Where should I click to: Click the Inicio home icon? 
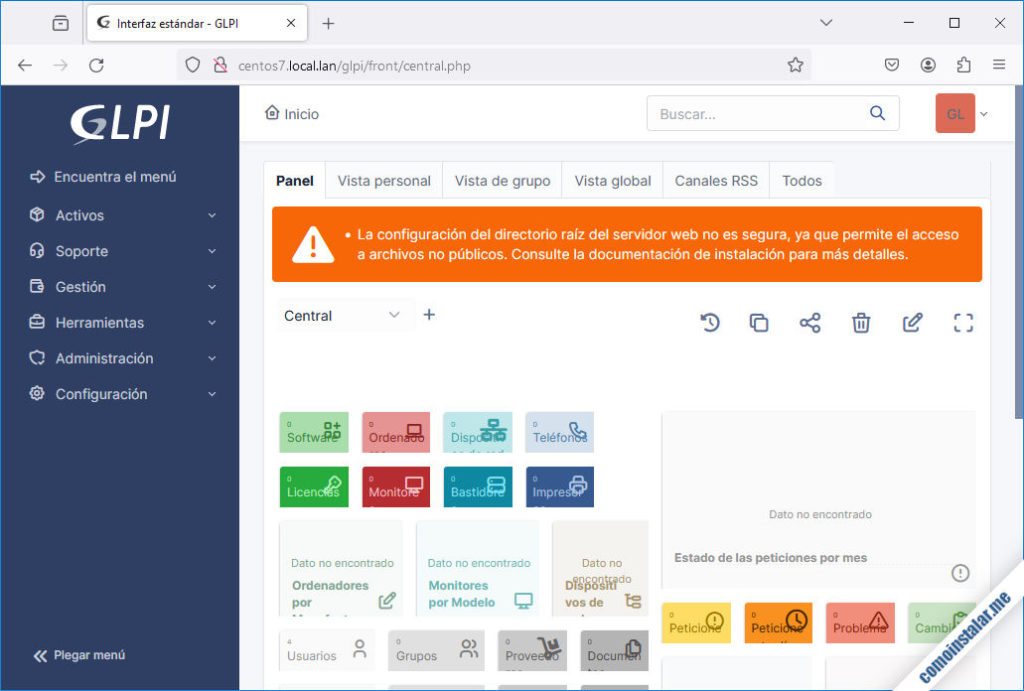pos(270,113)
